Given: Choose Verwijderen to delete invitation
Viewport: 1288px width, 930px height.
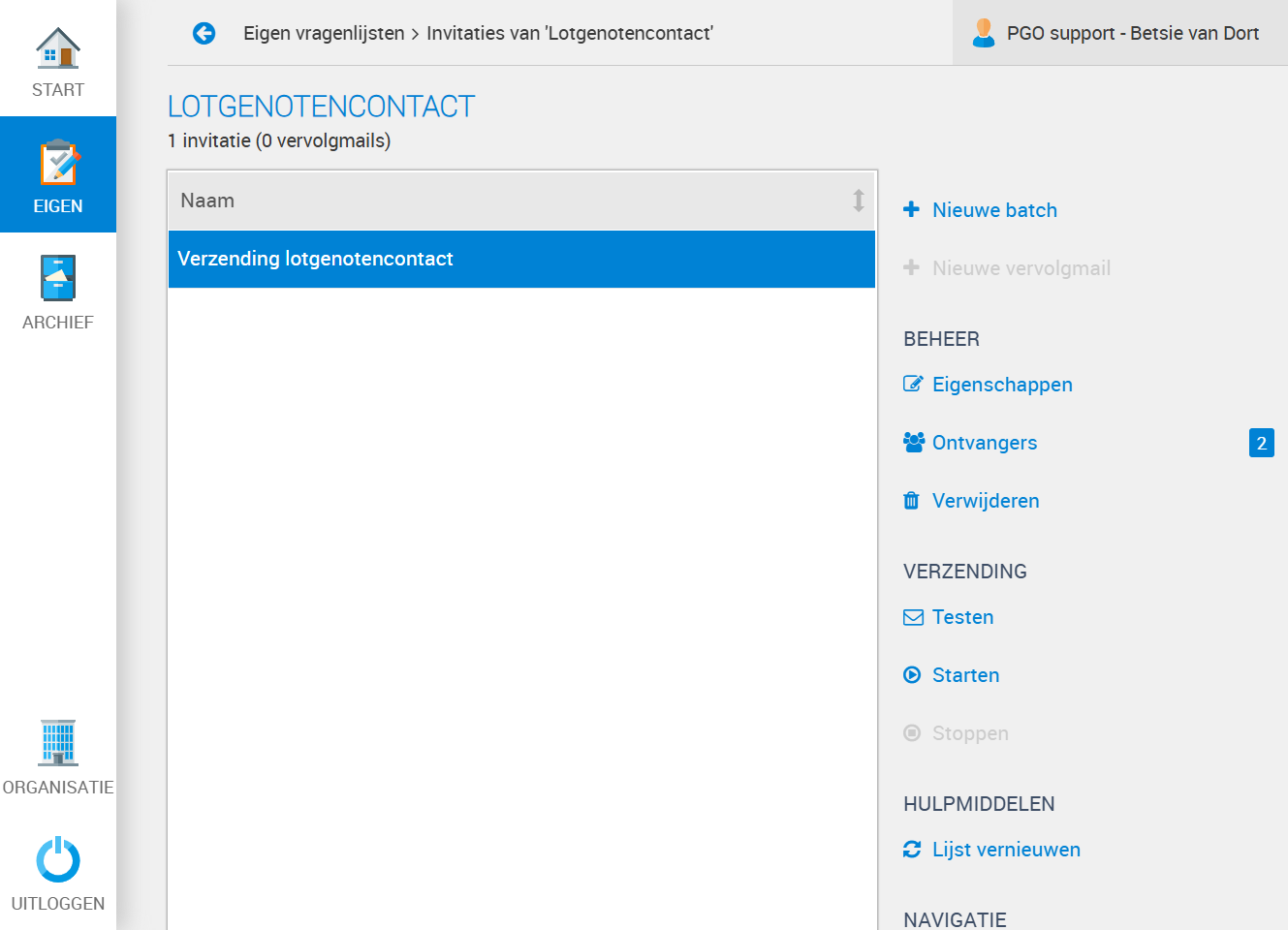Looking at the screenshot, I should pos(986,501).
